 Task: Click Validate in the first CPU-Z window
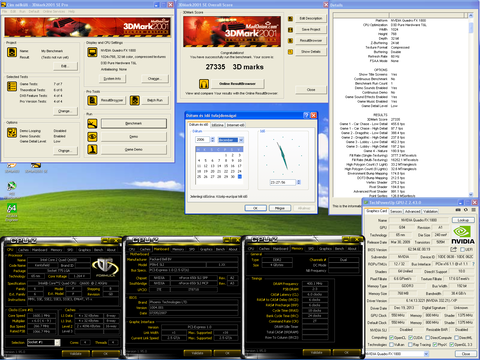click(x=76, y=354)
